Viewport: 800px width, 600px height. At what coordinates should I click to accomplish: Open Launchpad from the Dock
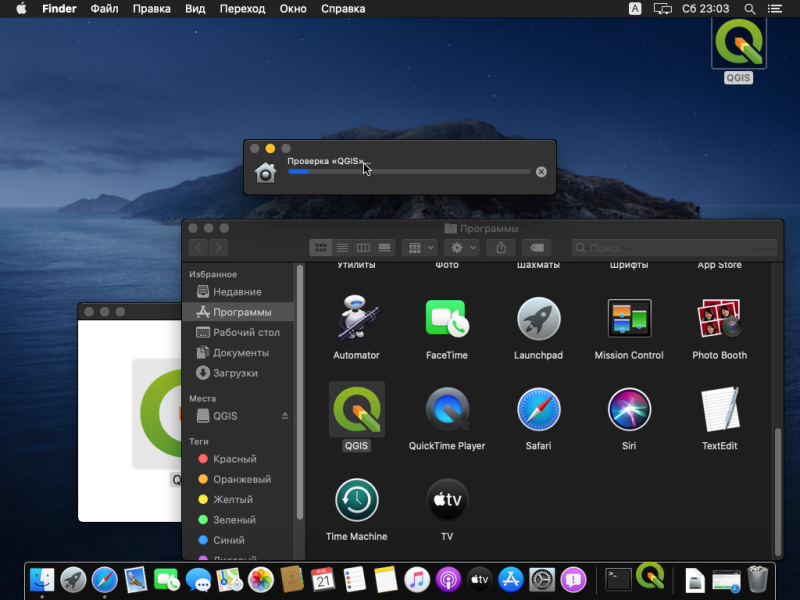click(73, 580)
